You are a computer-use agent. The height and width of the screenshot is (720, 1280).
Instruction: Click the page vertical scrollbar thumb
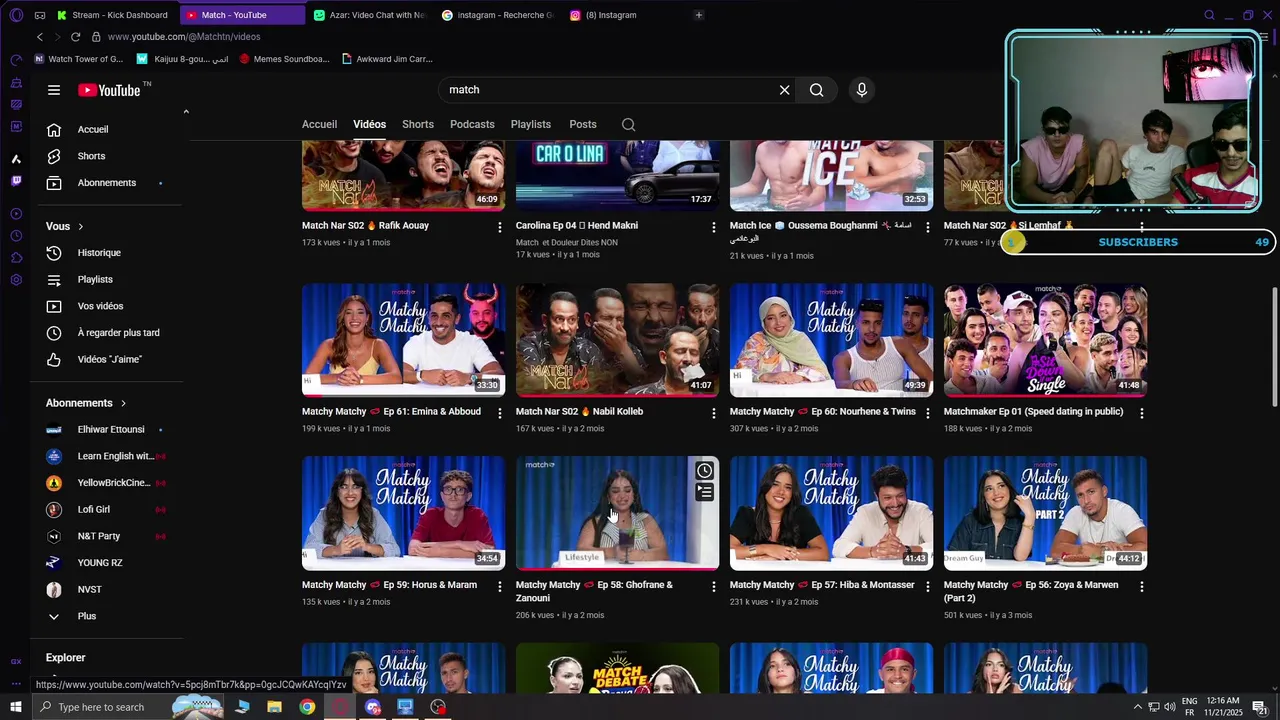[1274, 347]
